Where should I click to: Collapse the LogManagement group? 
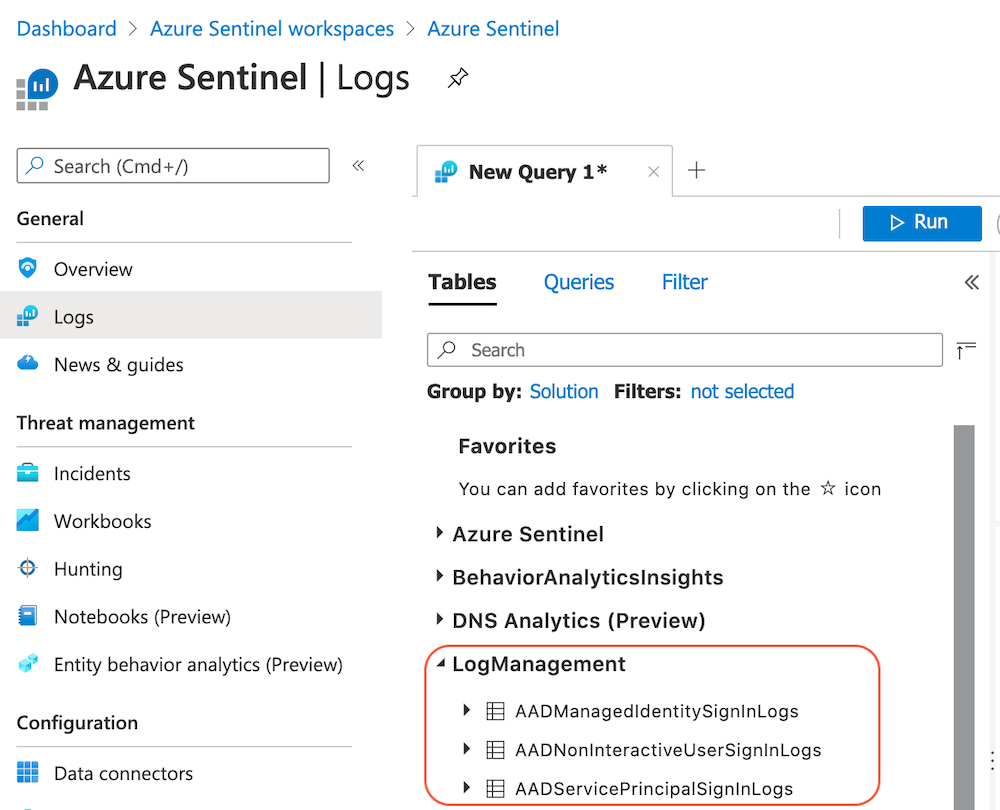[x=440, y=663]
